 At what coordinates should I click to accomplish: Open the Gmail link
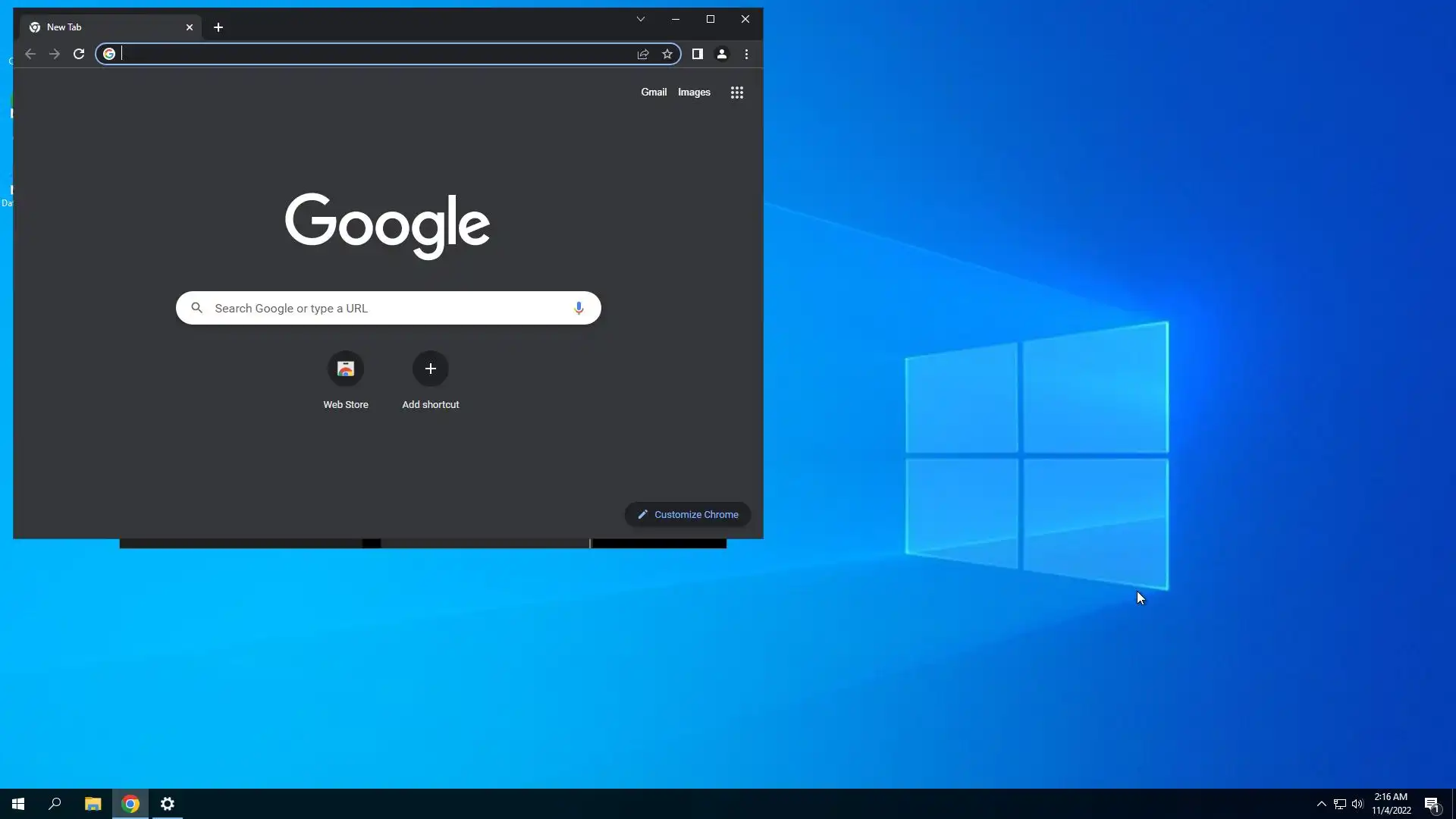point(654,92)
